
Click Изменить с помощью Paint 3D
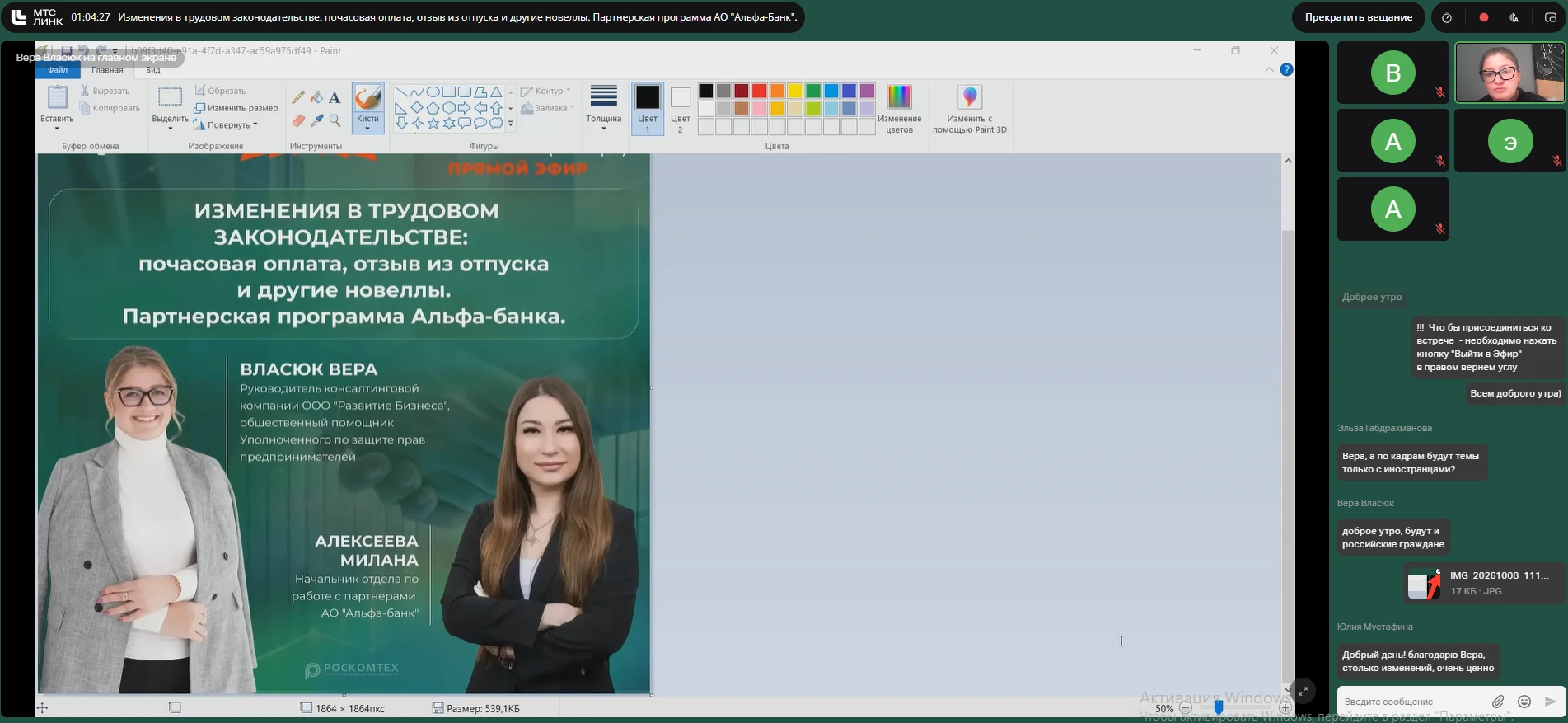pos(970,109)
